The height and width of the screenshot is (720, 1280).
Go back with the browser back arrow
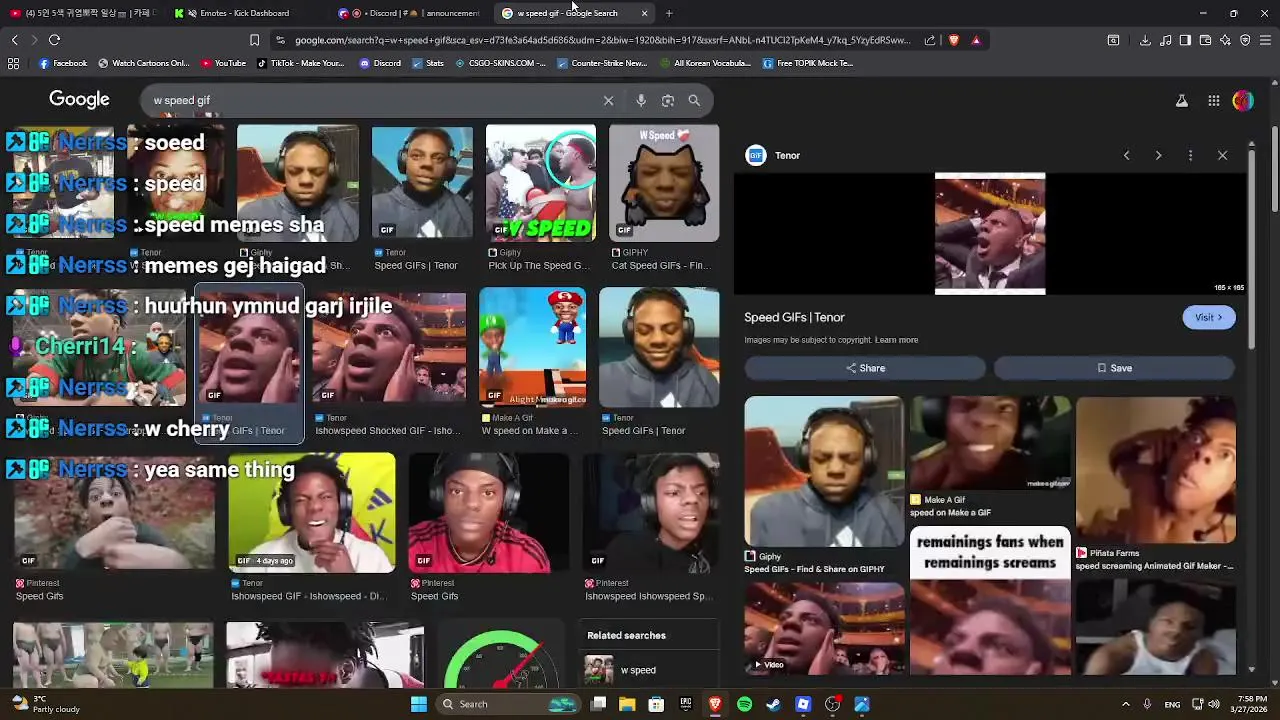(x=14, y=40)
